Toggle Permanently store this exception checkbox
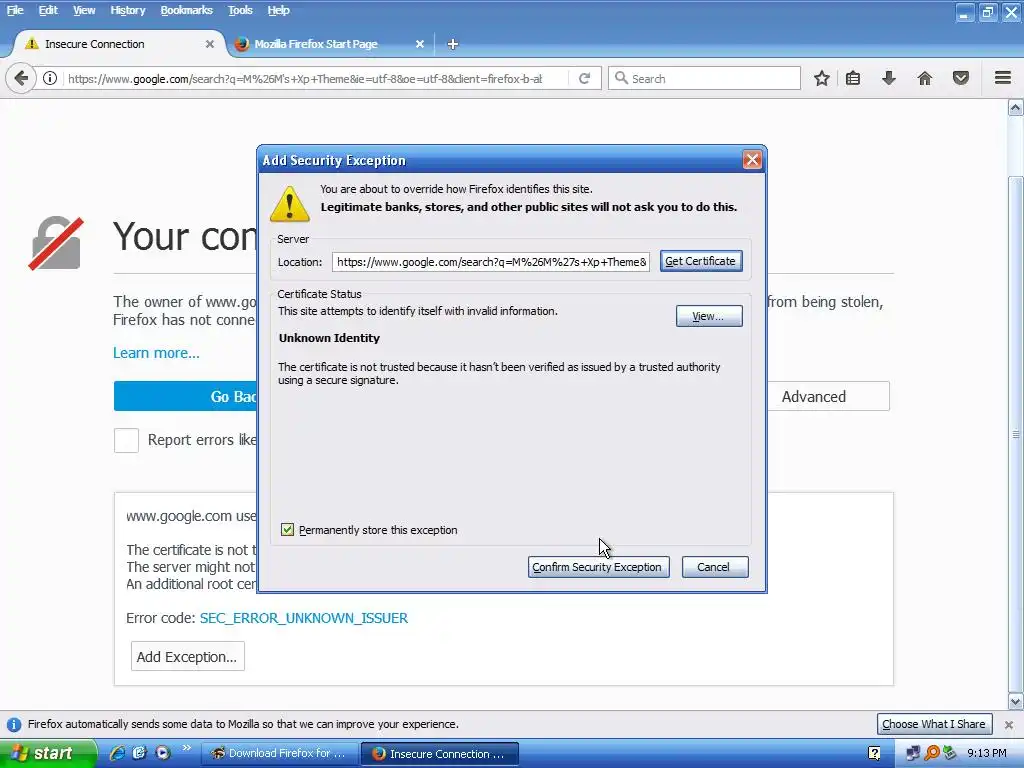This screenshot has height=768, width=1024. coord(287,530)
